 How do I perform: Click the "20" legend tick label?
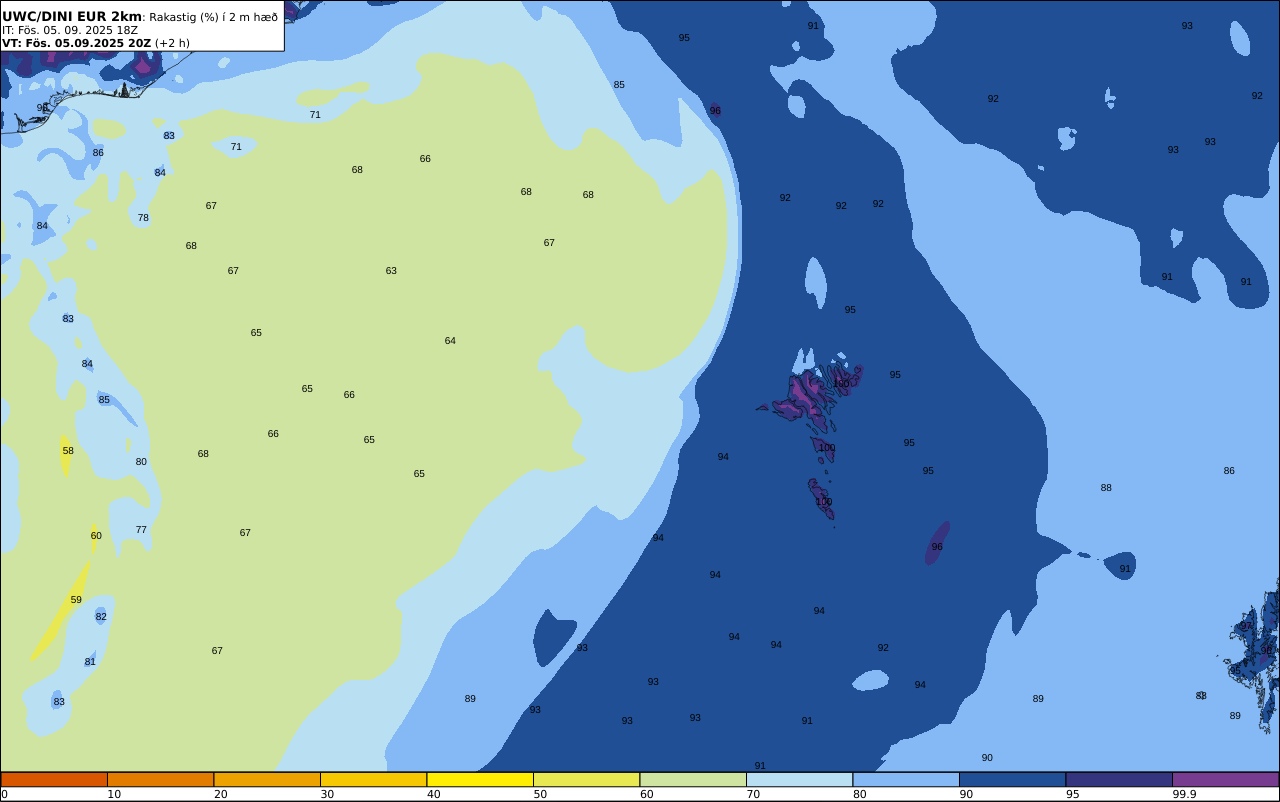point(220,794)
